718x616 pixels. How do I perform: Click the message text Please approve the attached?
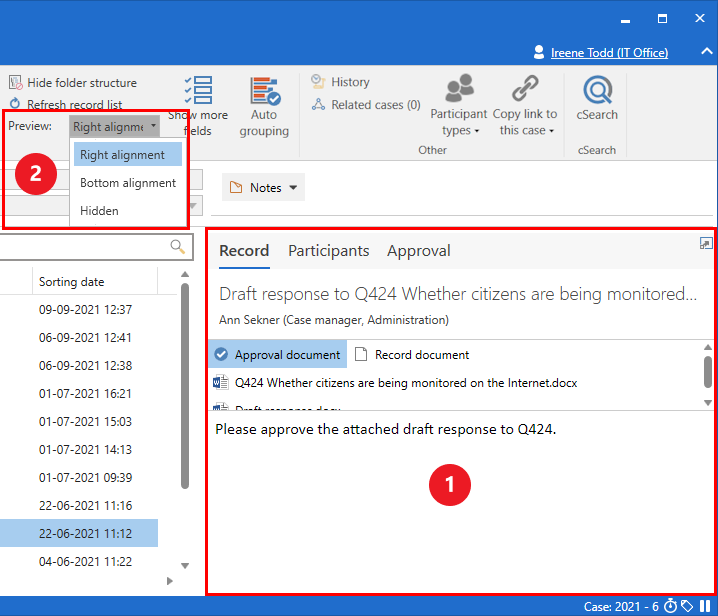386,429
